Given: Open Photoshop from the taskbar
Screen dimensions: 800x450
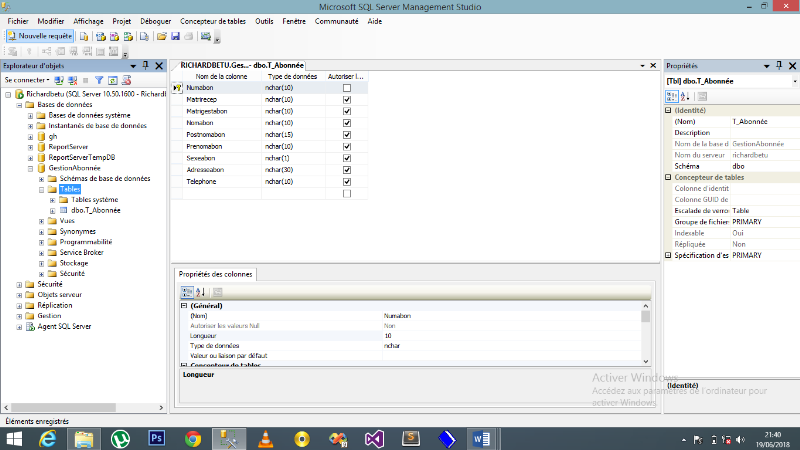Looking at the screenshot, I should click(156, 438).
